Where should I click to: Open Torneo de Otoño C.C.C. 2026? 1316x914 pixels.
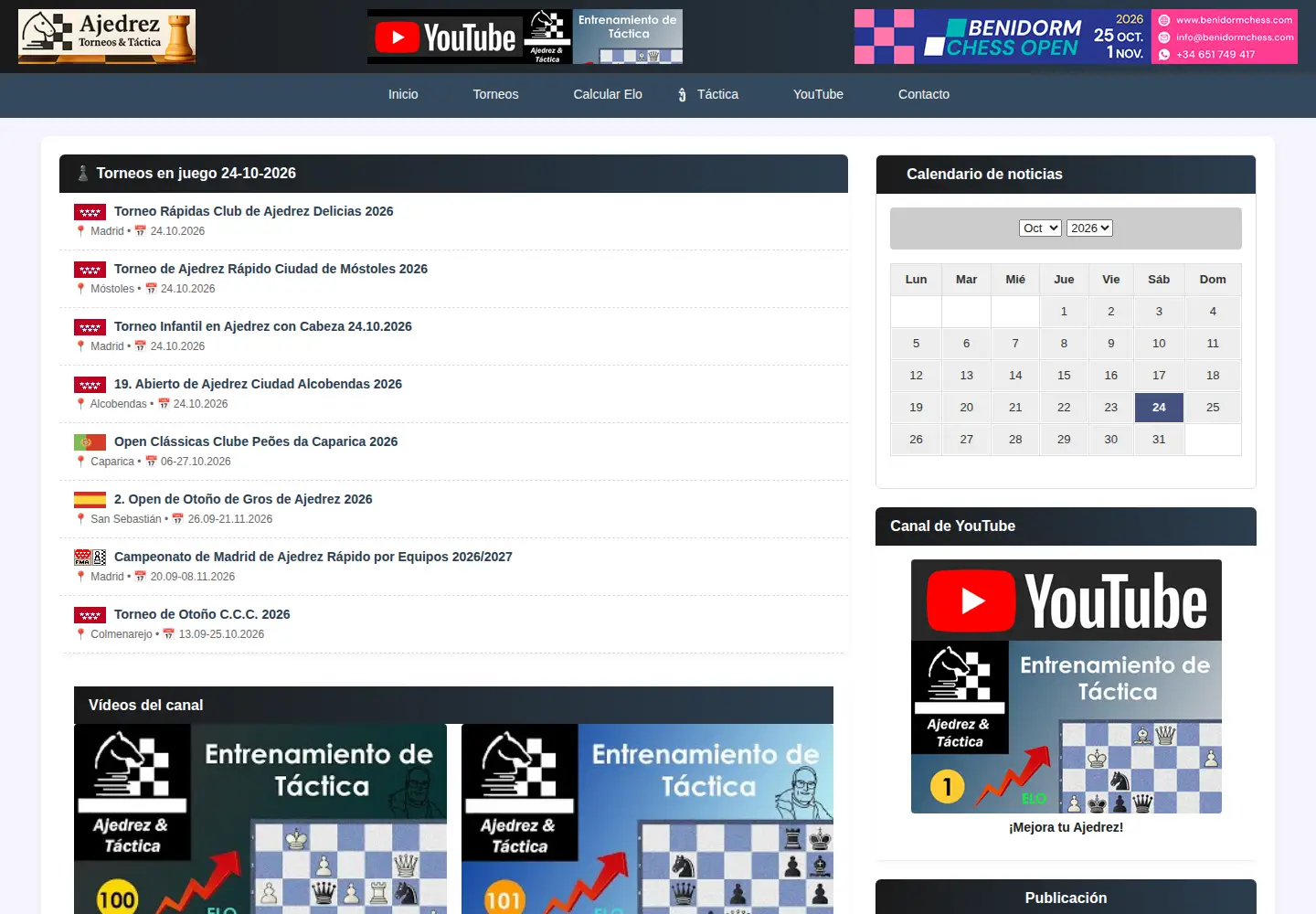coord(202,614)
